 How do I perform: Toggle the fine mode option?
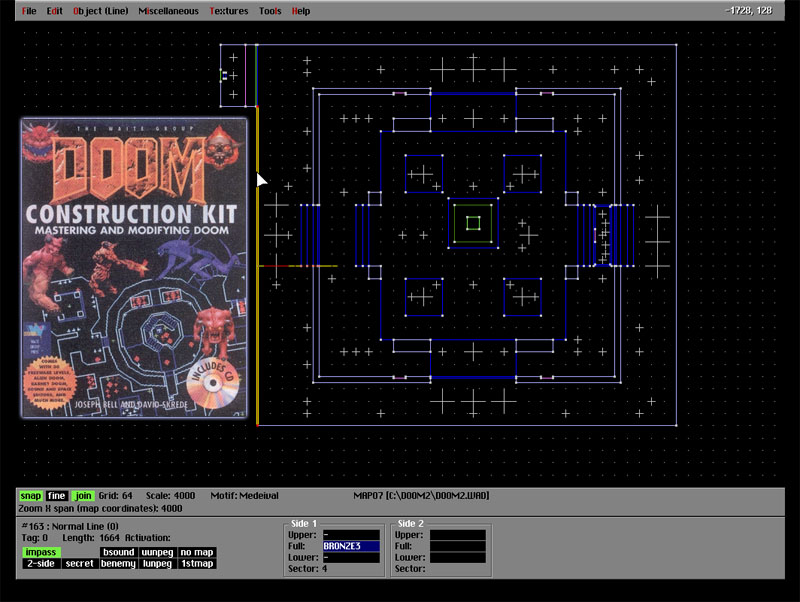(56, 495)
